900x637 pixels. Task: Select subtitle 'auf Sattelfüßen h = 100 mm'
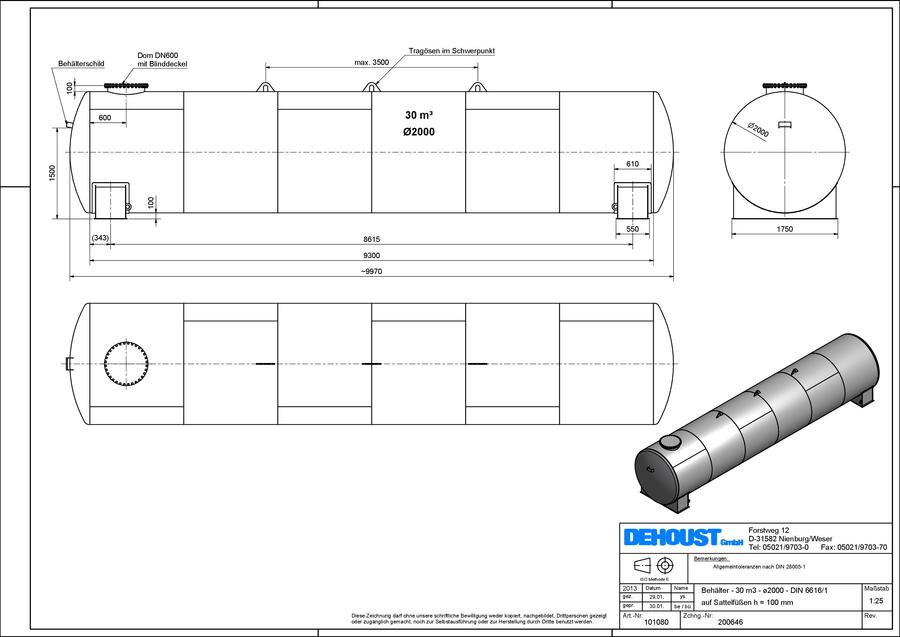[747, 602]
